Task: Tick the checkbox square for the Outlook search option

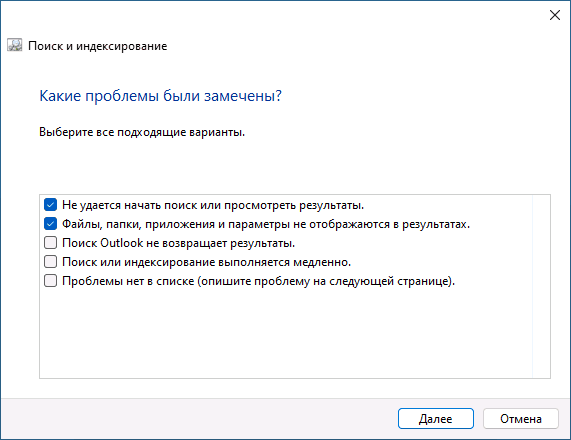Action: click(50, 243)
